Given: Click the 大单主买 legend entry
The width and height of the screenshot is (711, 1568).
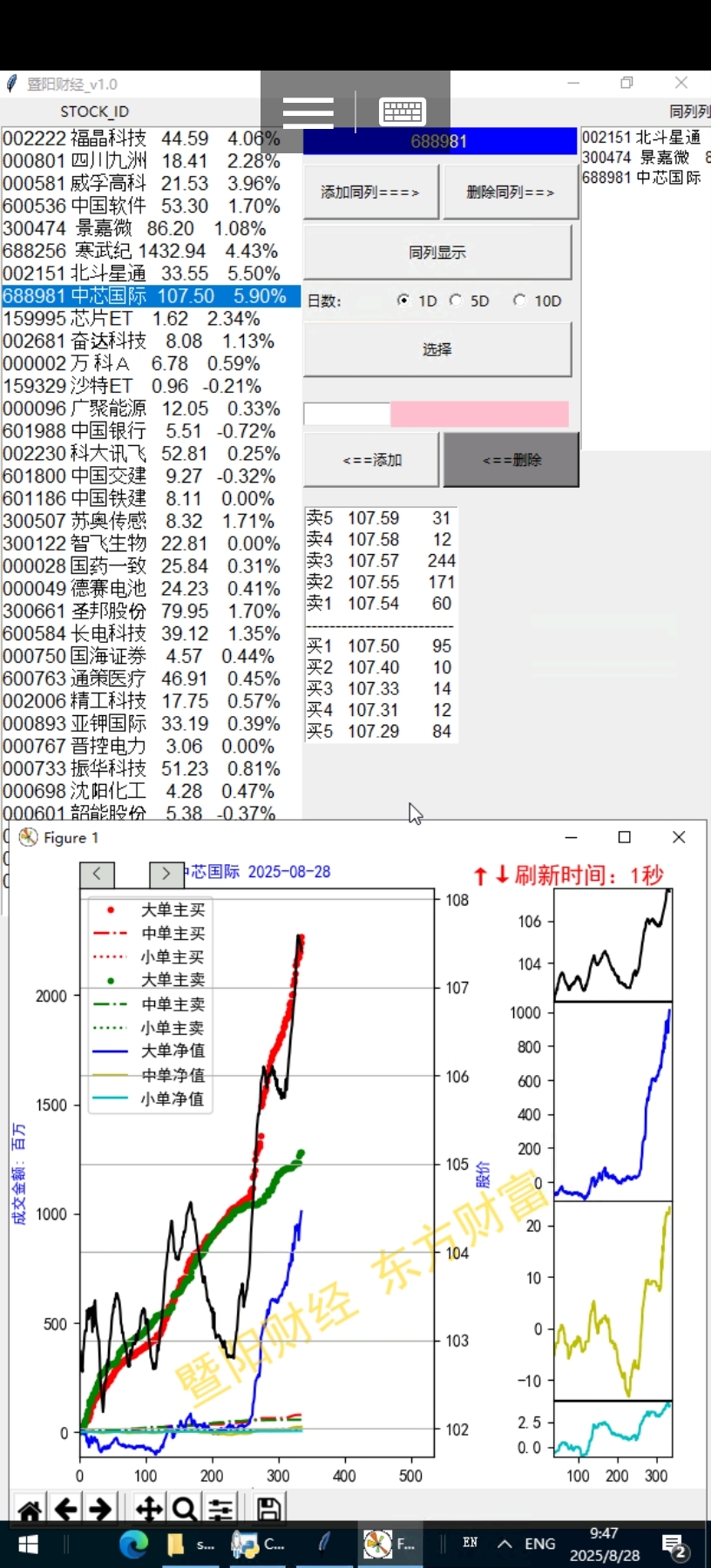Looking at the screenshot, I should (149, 909).
